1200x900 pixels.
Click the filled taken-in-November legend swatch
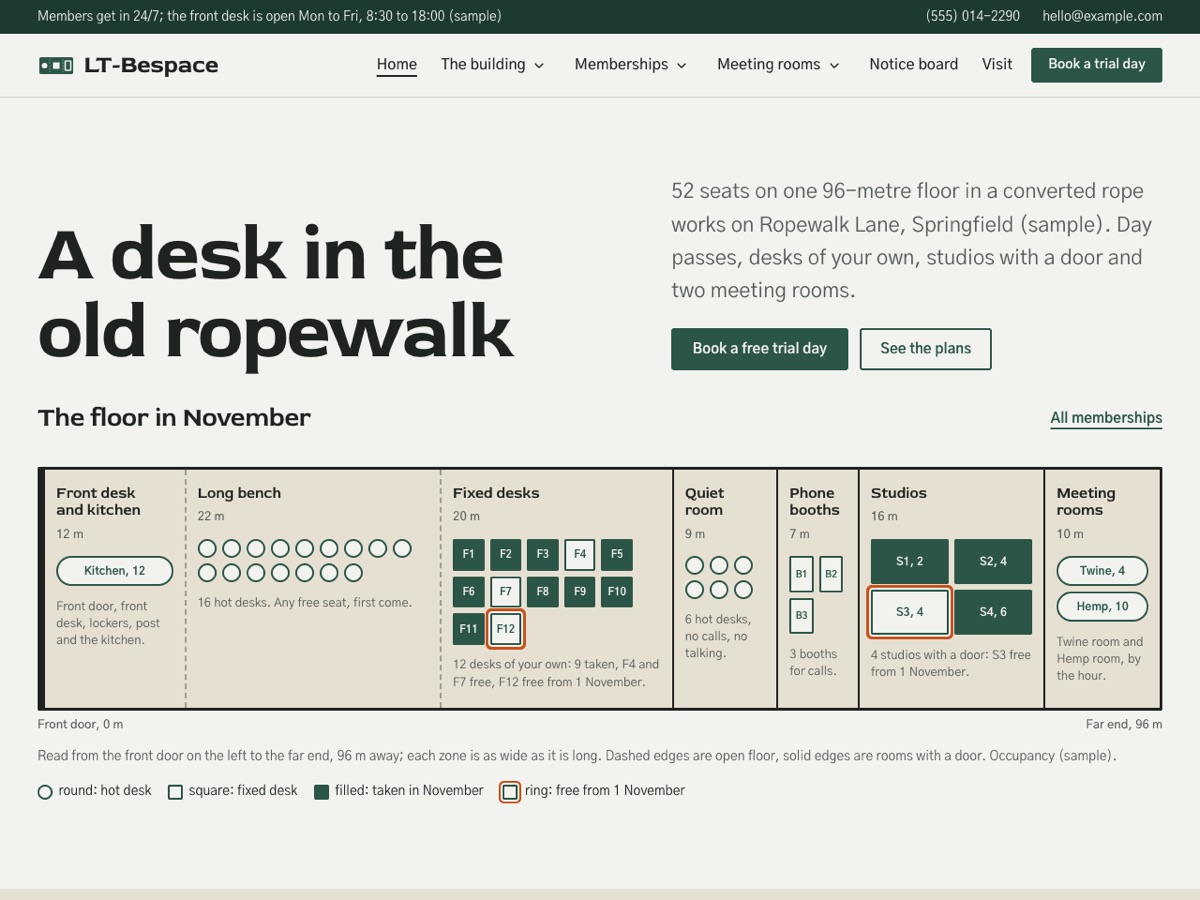(322, 792)
